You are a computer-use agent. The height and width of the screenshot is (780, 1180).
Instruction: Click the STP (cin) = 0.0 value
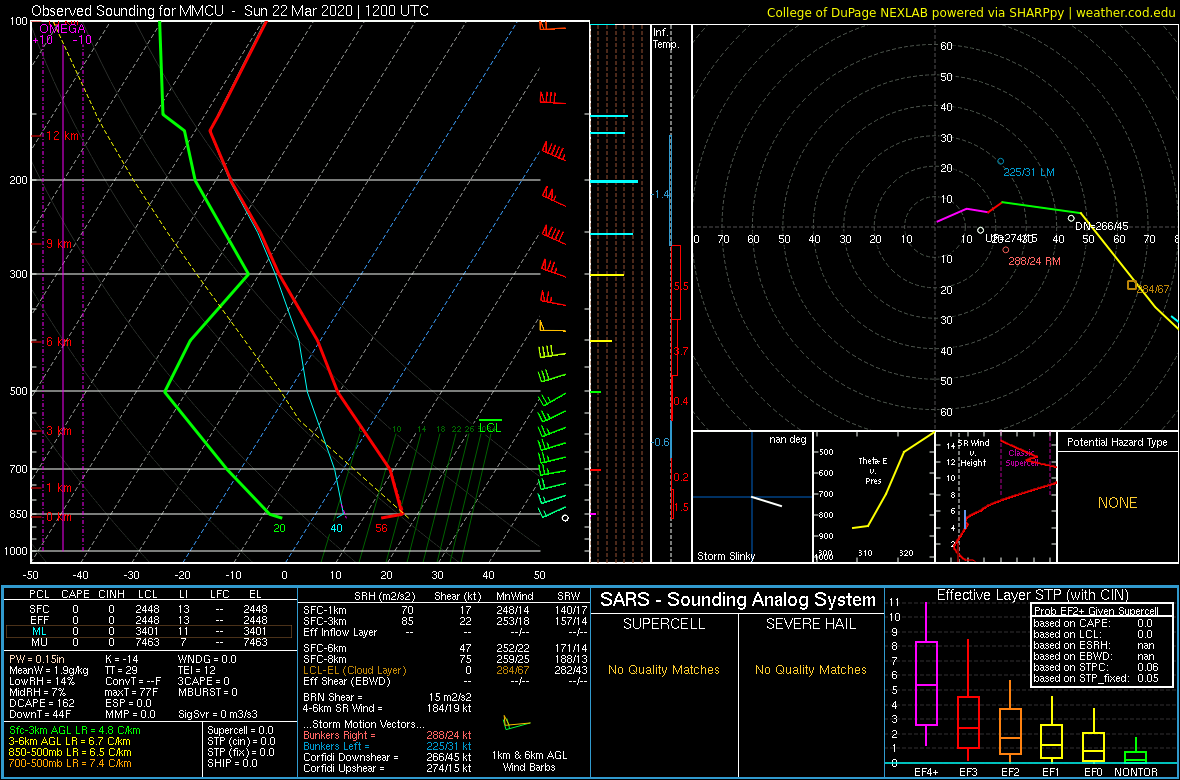[241, 742]
